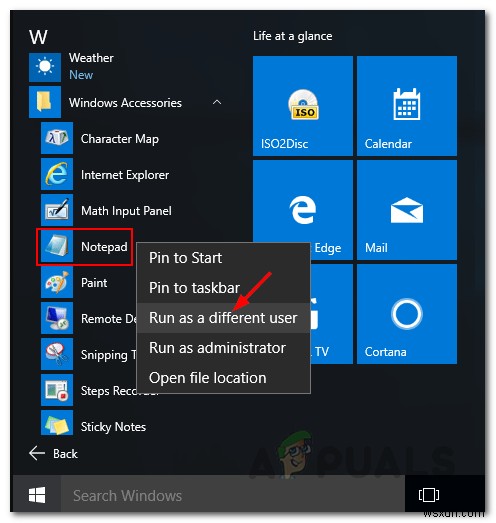Select Run as a different user
The width and height of the screenshot is (496, 523).
pos(223,318)
